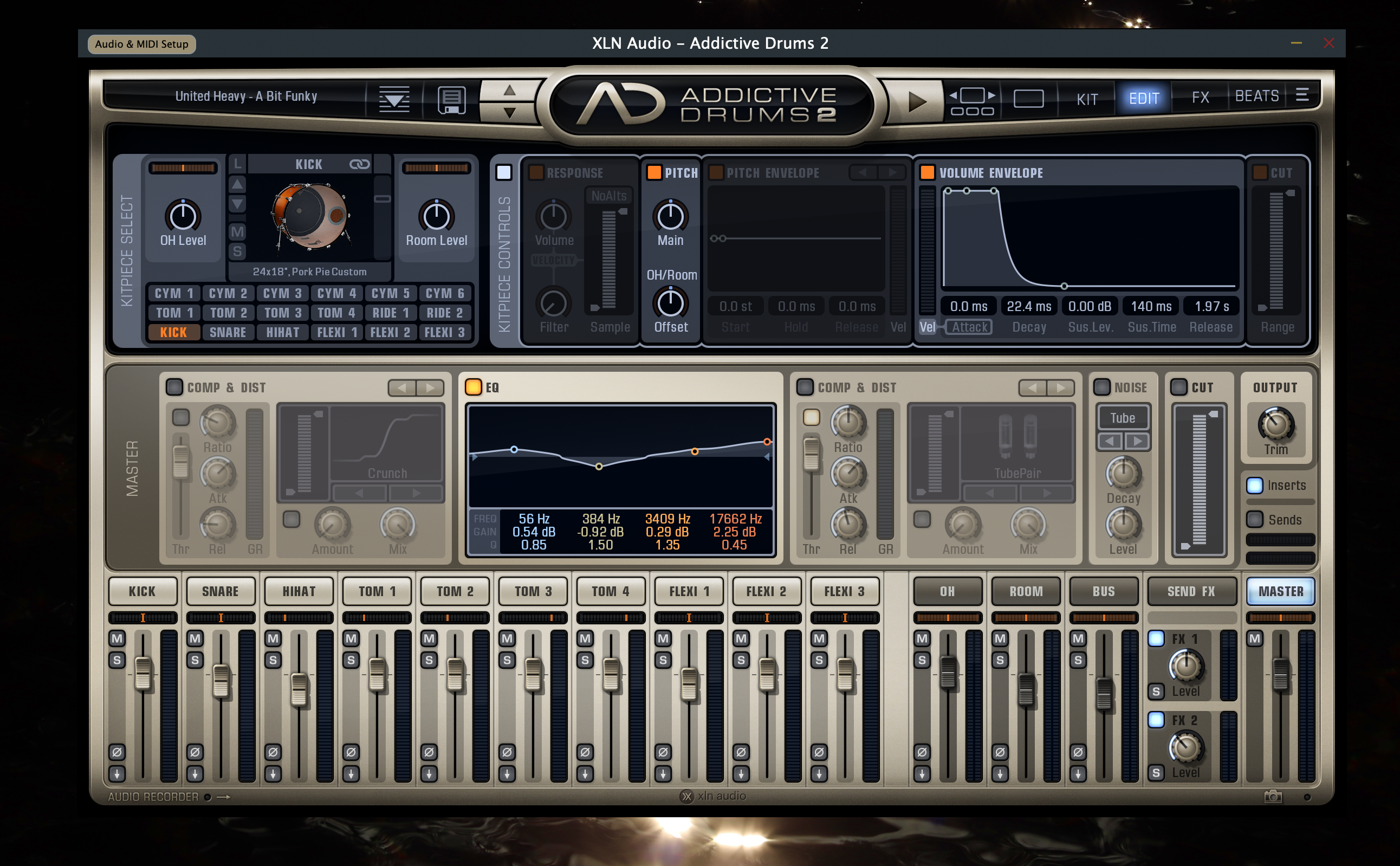Mute the MASTER channel
1400x866 pixels.
1254,638
